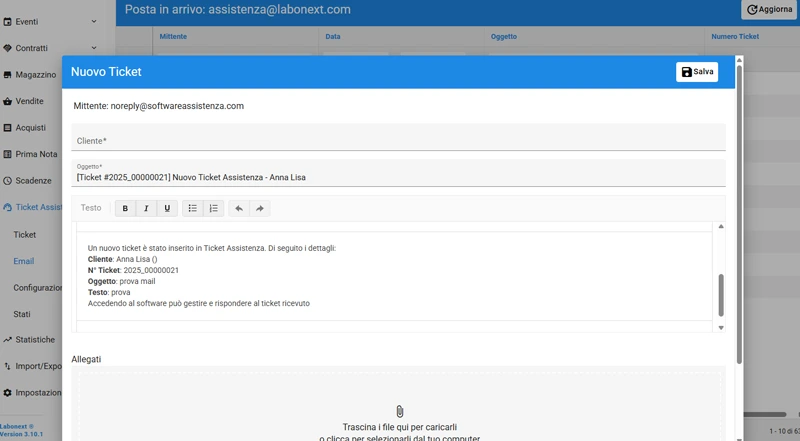Redo edit in text editor
Viewport: 800px width, 441px height.
point(260,208)
